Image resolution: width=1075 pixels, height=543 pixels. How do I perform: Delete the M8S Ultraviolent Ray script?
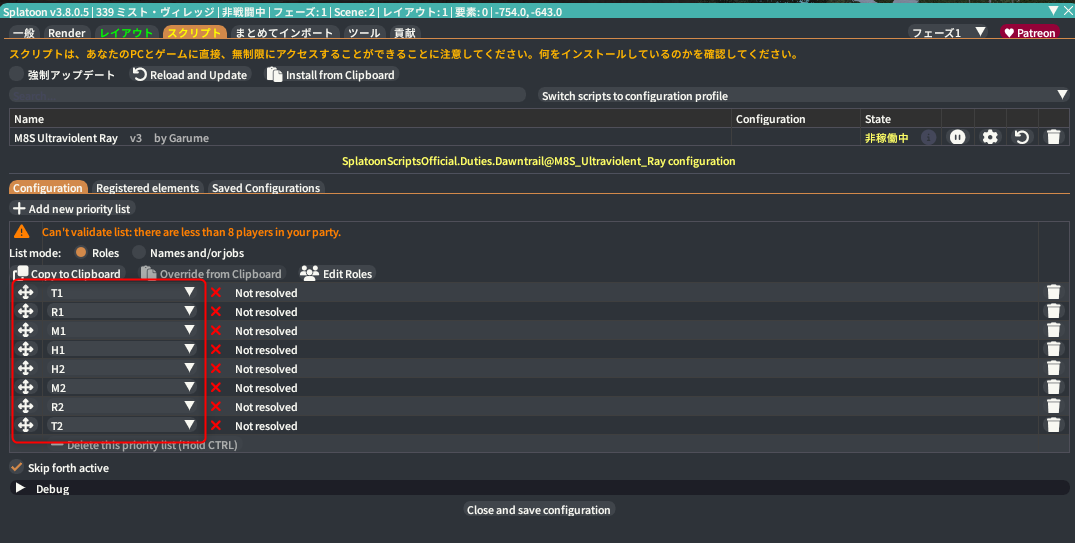pos(1054,137)
